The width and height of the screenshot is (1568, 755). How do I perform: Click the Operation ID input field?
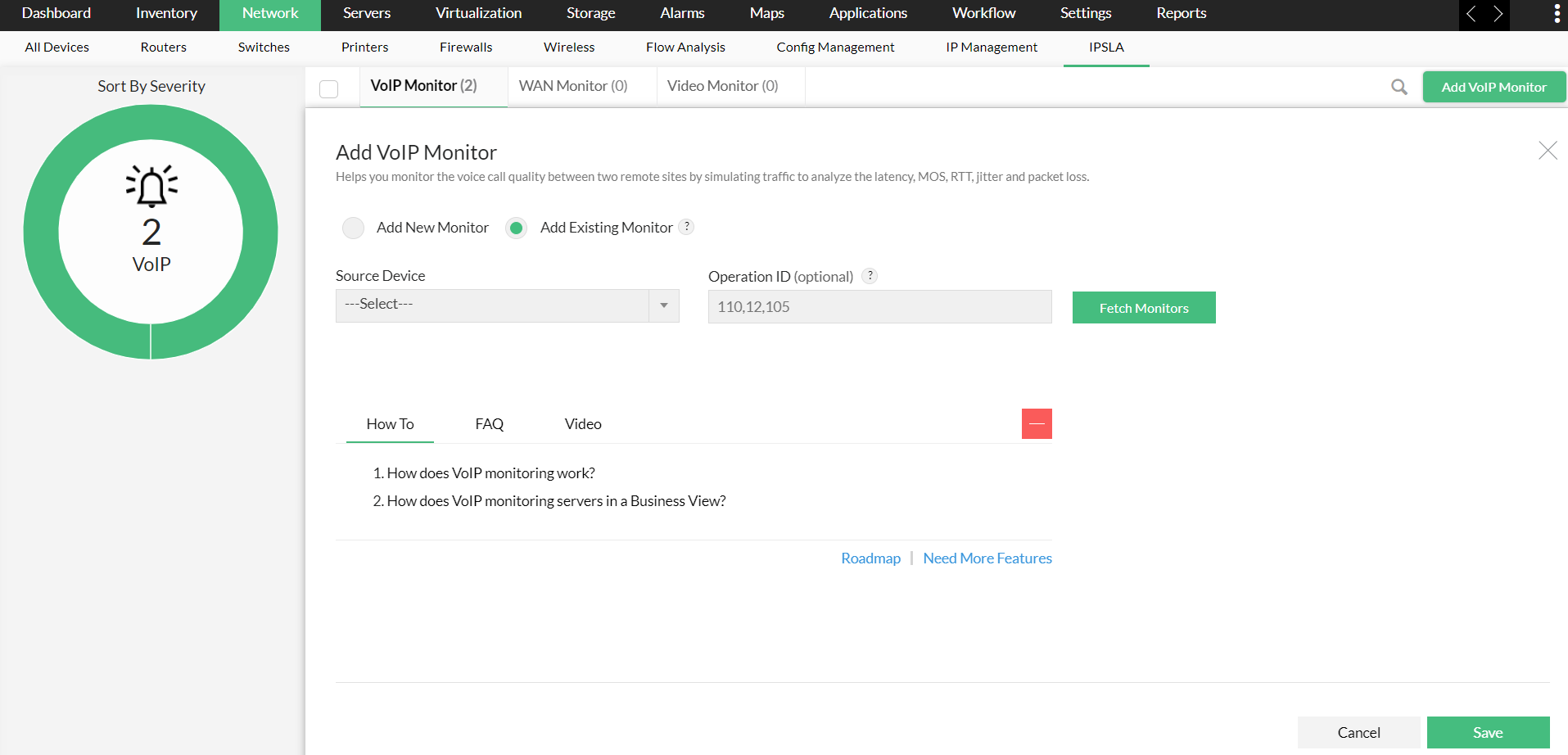point(880,306)
